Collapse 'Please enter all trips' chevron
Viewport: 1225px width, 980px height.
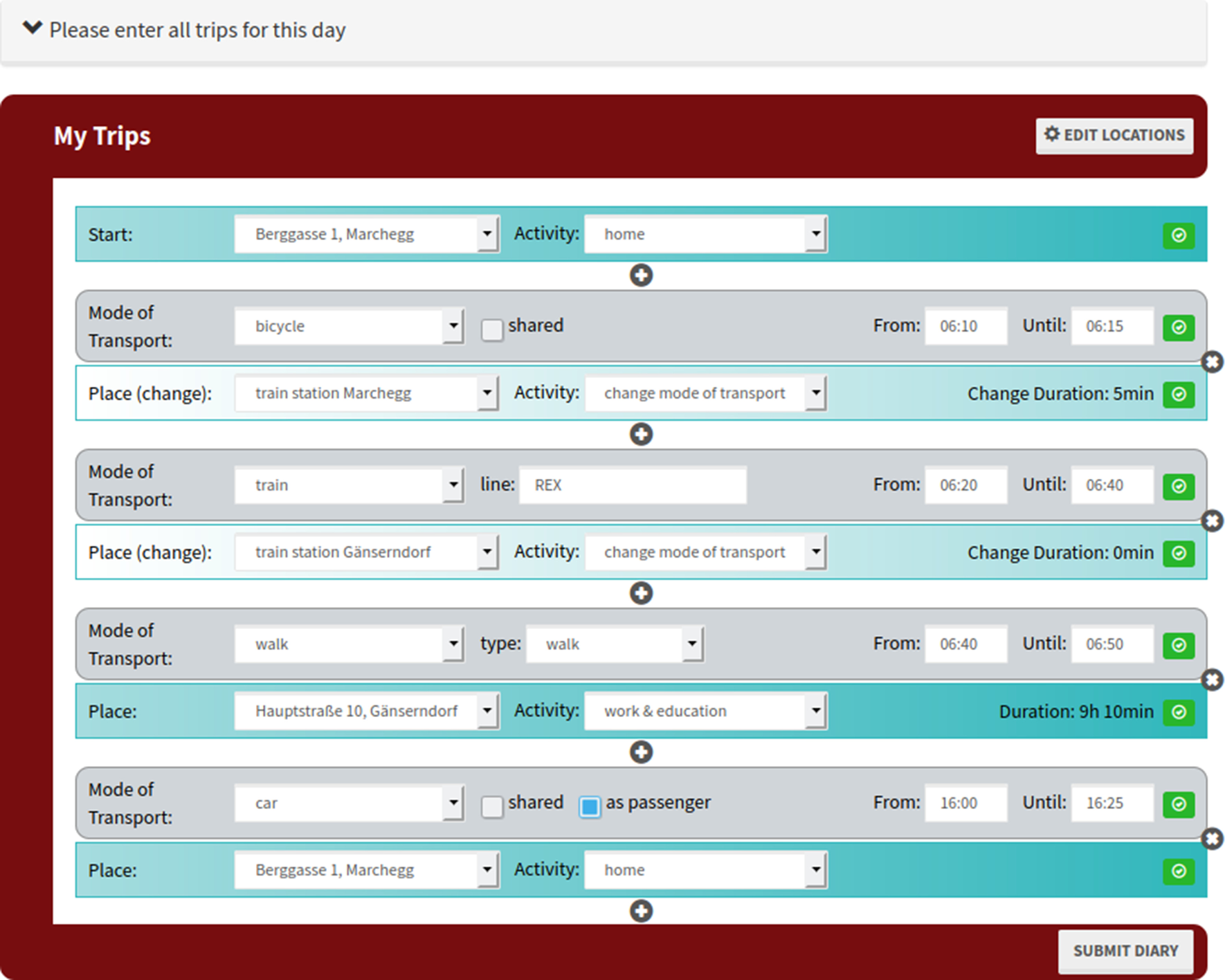tap(32, 28)
